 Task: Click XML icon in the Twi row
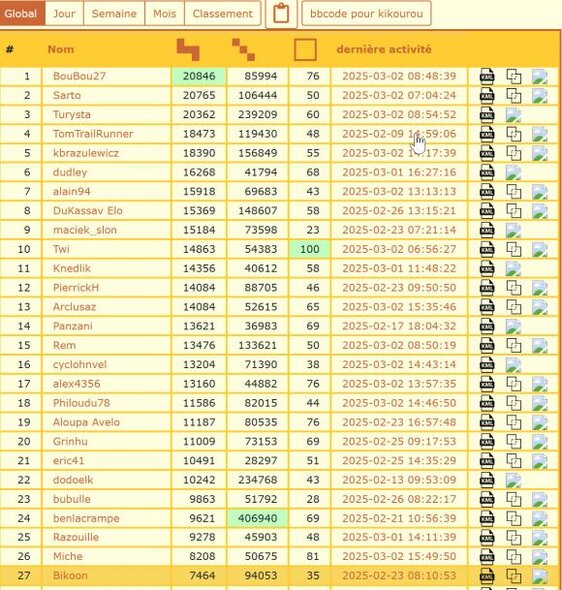[x=487, y=249]
